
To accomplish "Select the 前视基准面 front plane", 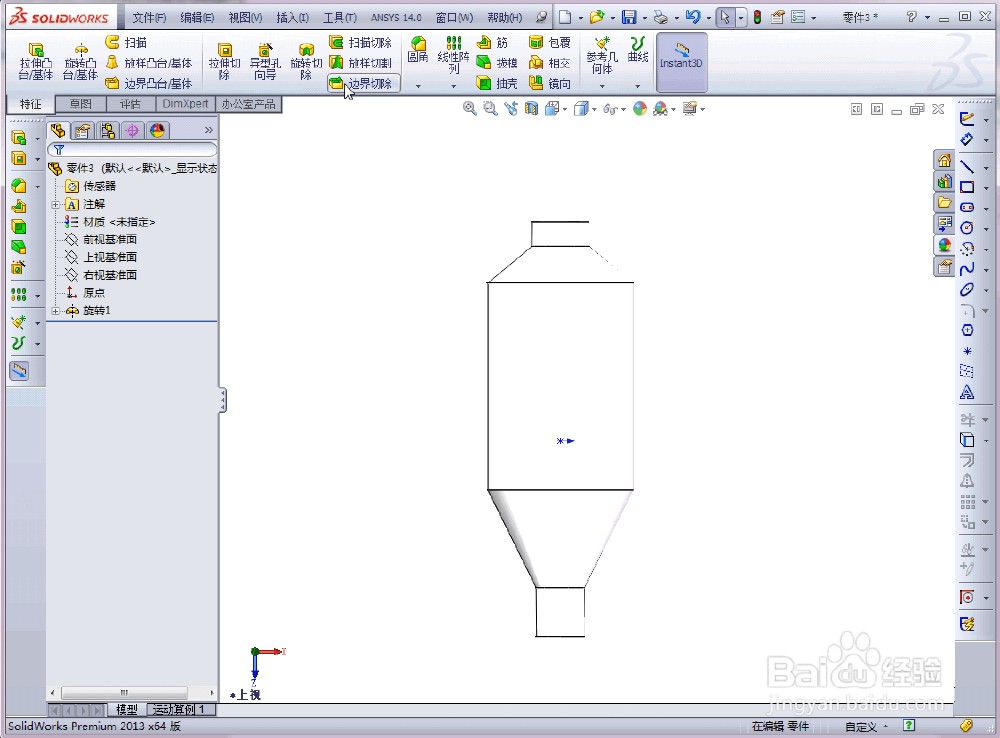I will point(101,239).
